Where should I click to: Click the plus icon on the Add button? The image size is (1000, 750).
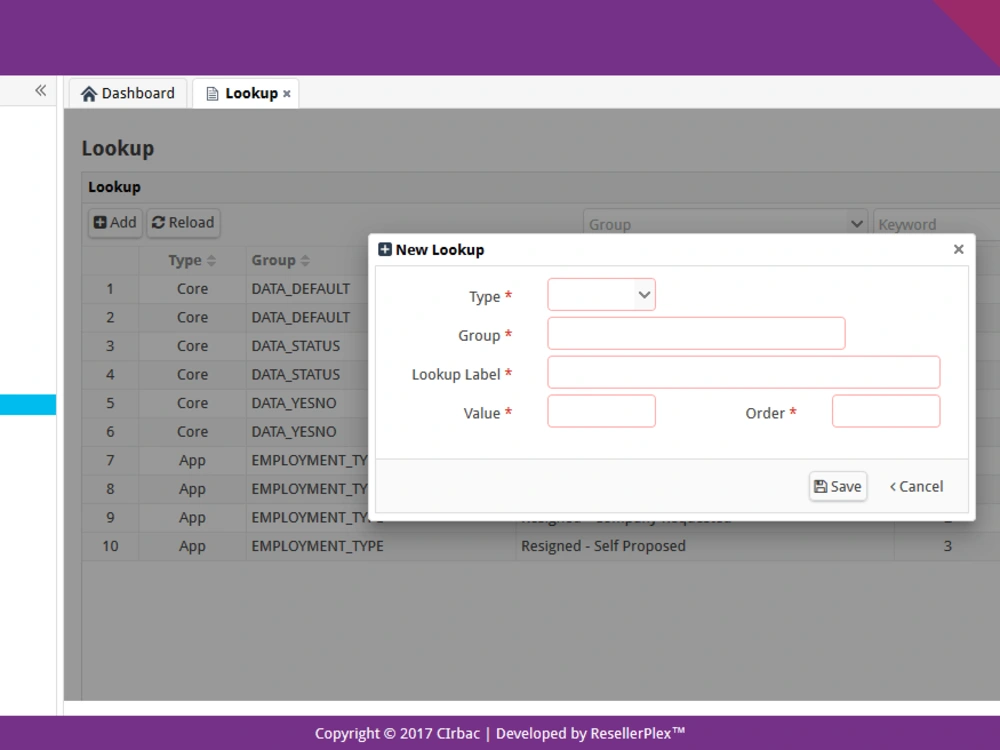(98, 222)
